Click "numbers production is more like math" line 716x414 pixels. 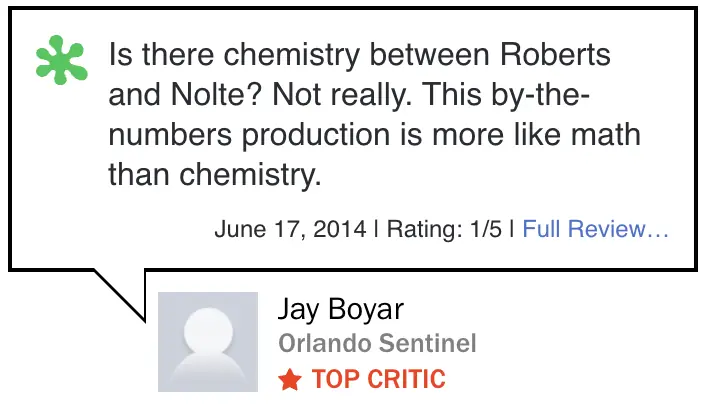click(374, 134)
